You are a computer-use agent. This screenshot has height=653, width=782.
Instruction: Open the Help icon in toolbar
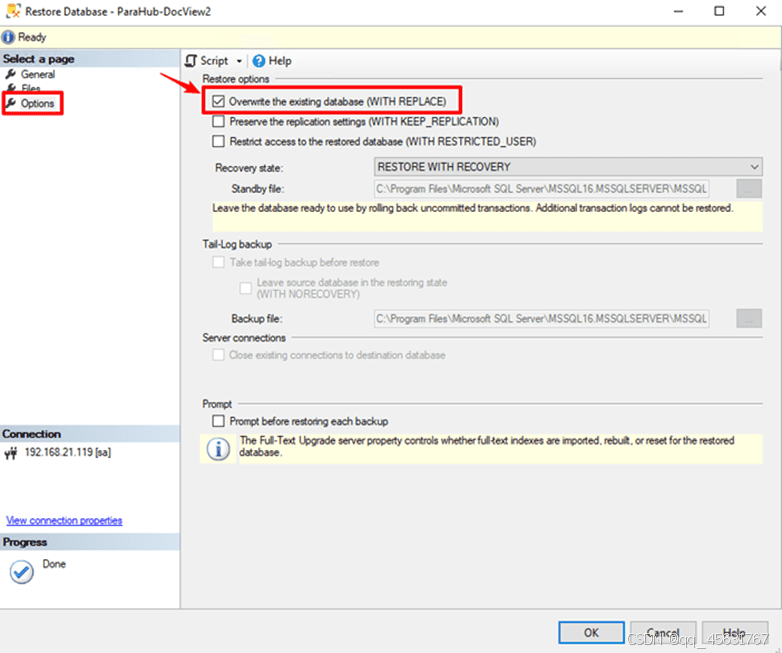coord(259,61)
